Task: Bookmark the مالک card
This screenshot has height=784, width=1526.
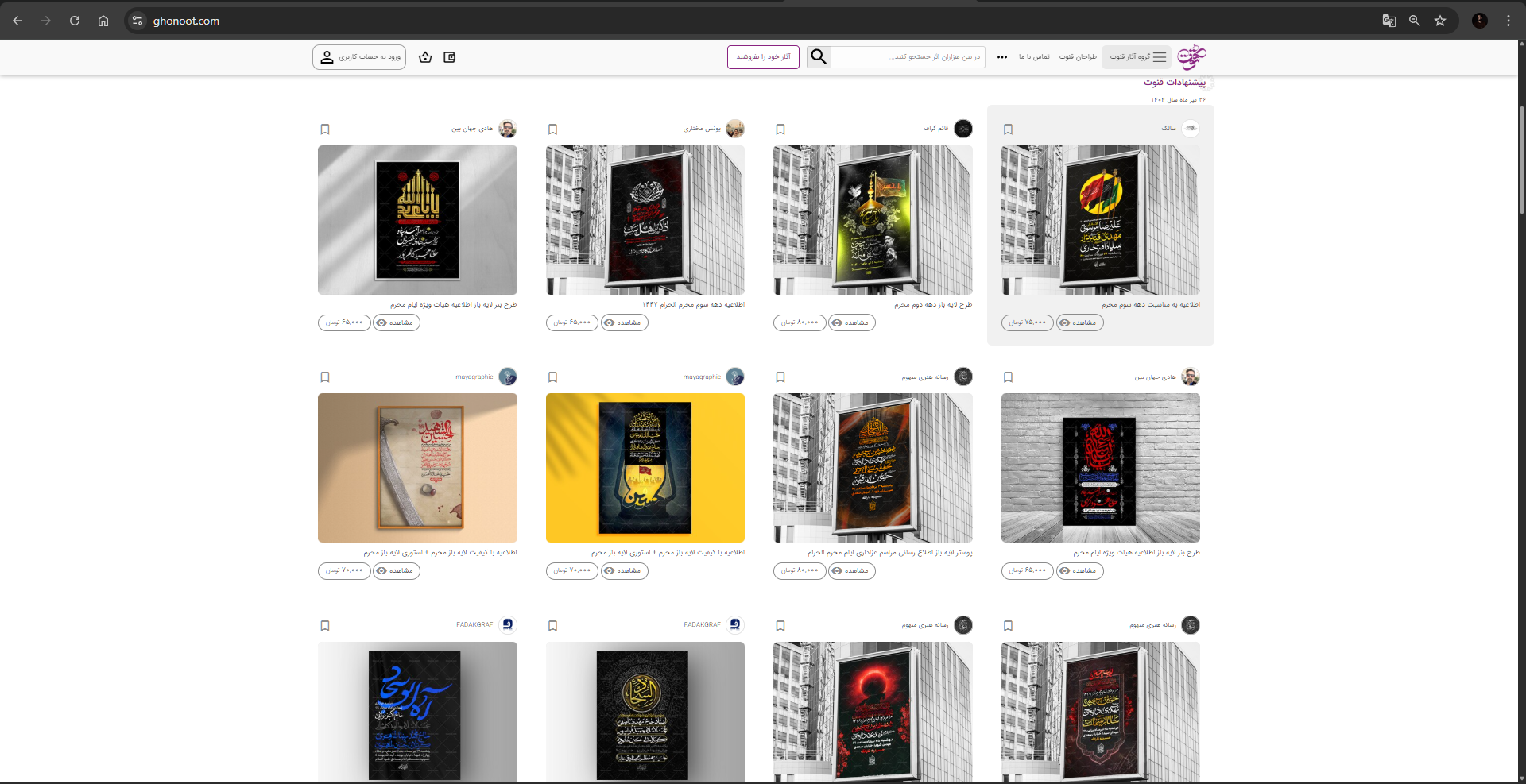Action: tap(1008, 129)
